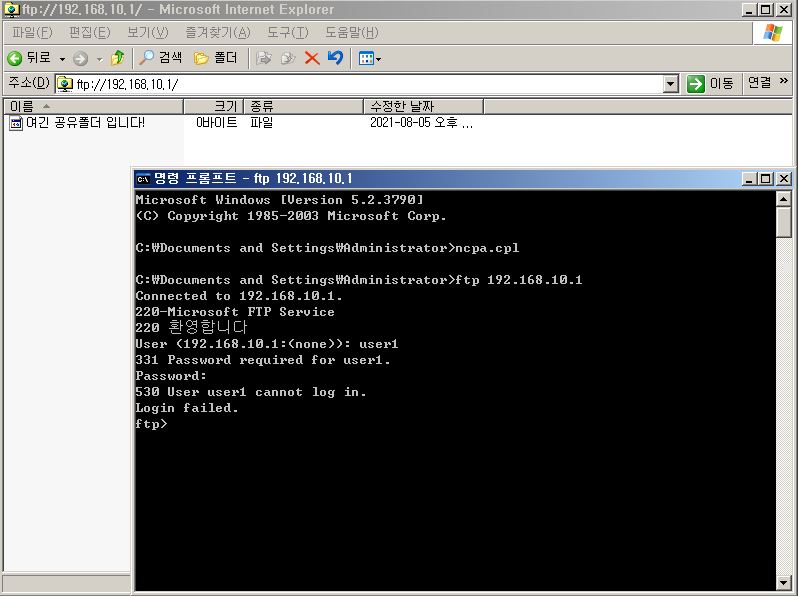
Task: Click the '220-Microsoft FTP Service' line
Action: [x=235, y=312]
